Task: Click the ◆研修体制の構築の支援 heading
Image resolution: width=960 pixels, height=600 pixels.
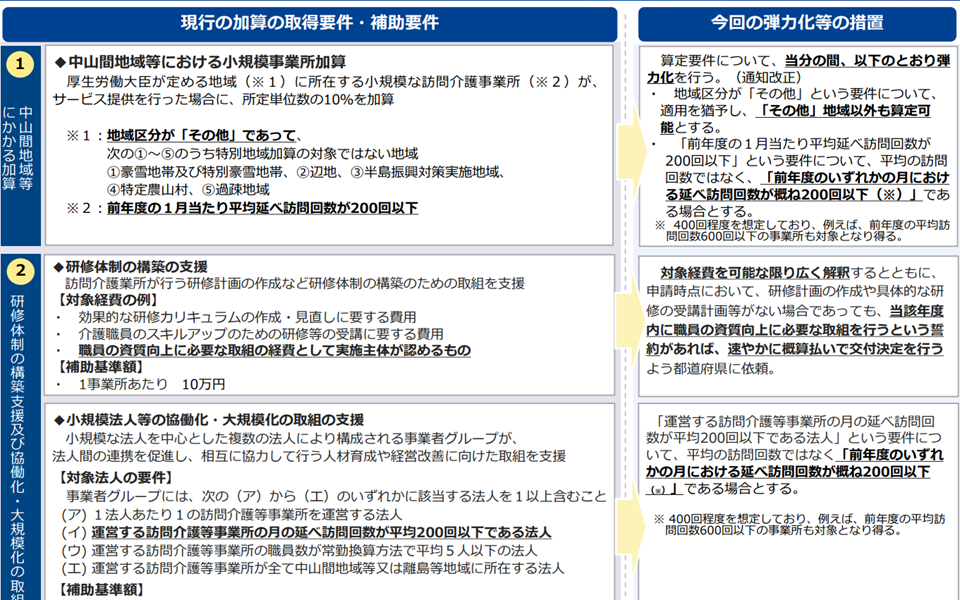Action: (x=129, y=266)
